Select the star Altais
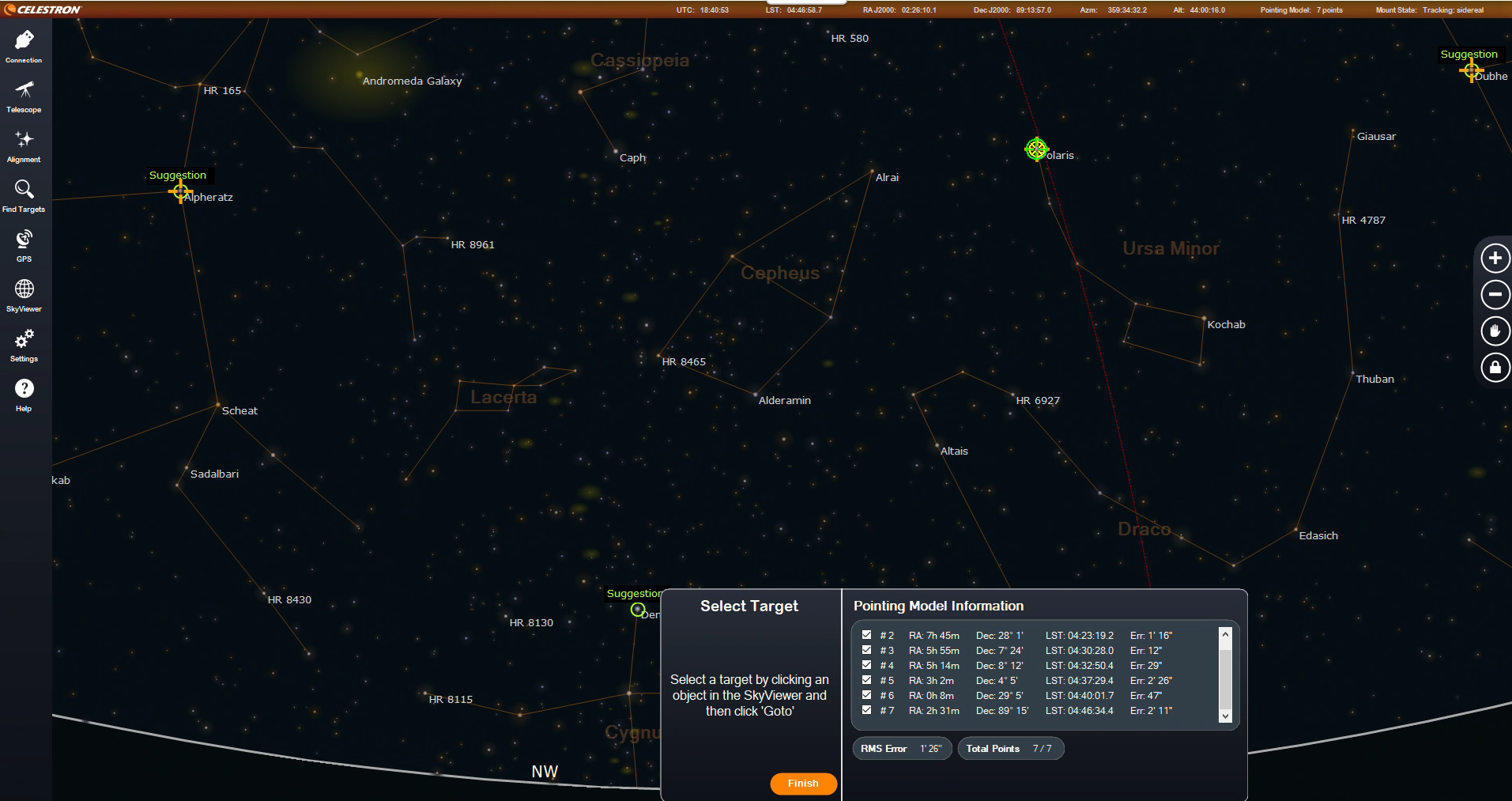Screen dimensions: 1512x801 (954, 451)
